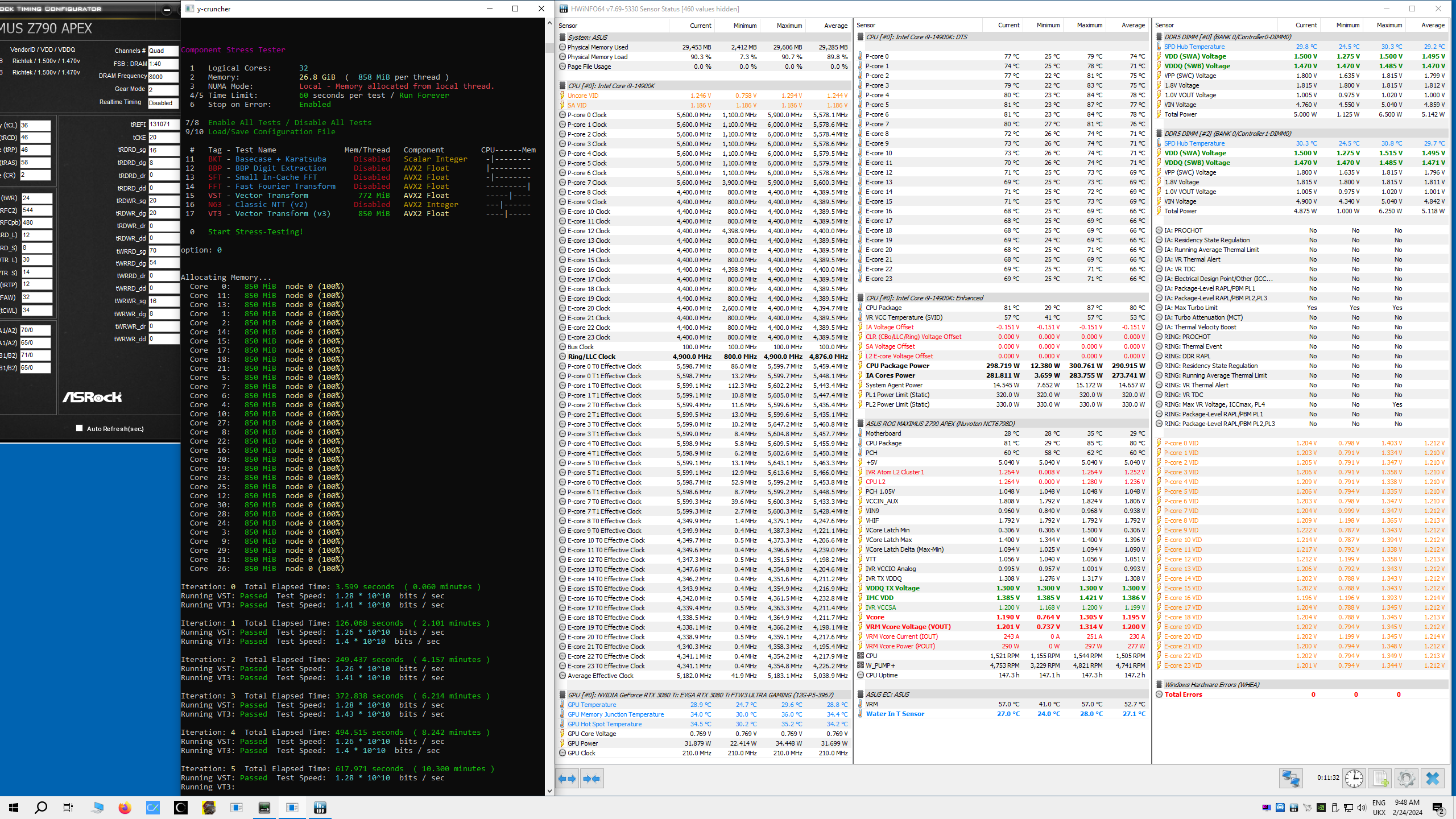
Task: Collapse Windows Hardware Errors (WHEA) group
Action: click(1159, 685)
